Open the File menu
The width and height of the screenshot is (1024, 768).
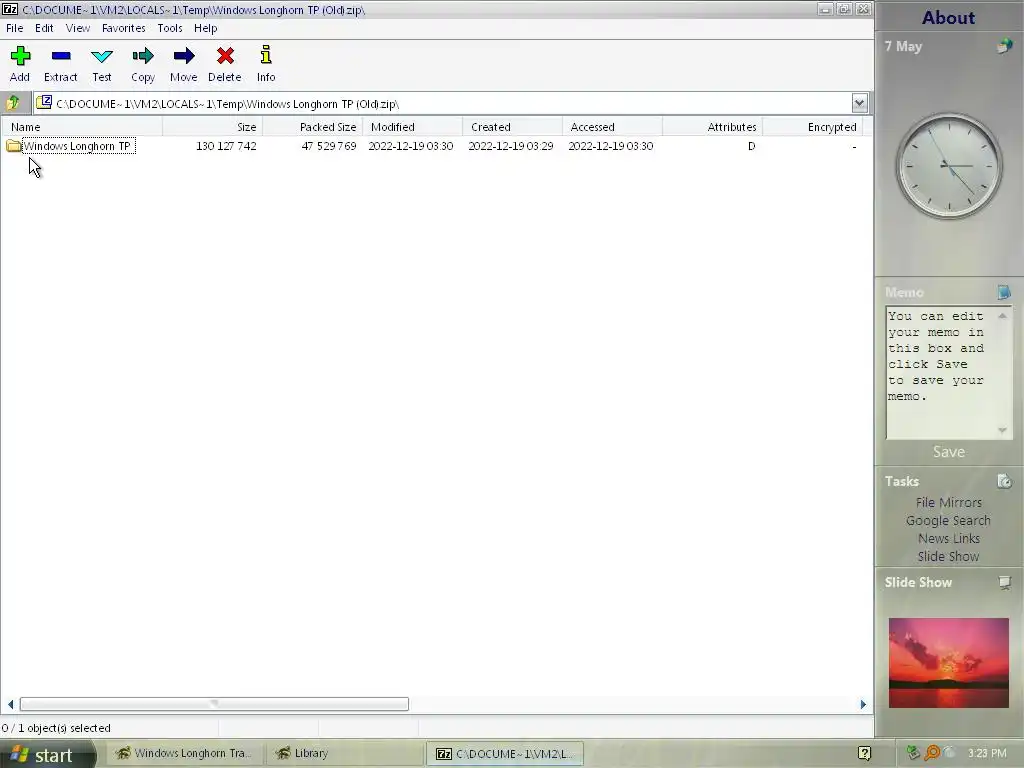pos(14,28)
